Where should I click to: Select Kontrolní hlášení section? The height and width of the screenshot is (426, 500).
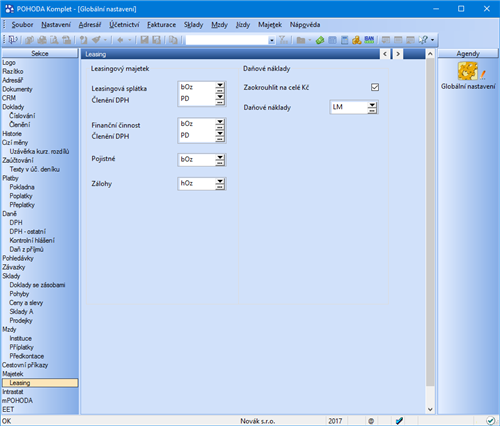point(32,240)
